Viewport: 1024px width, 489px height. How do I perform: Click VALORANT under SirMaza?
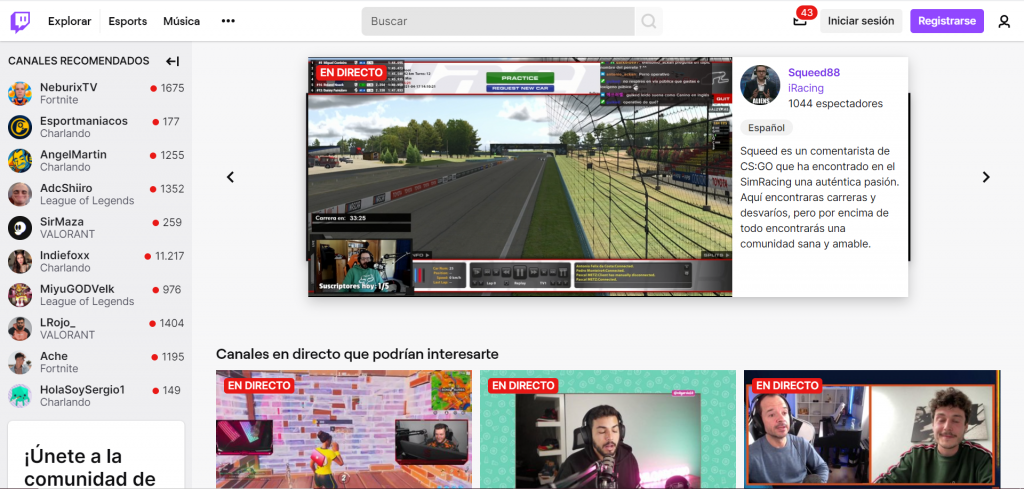pyautogui.click(x=67, y=234)
